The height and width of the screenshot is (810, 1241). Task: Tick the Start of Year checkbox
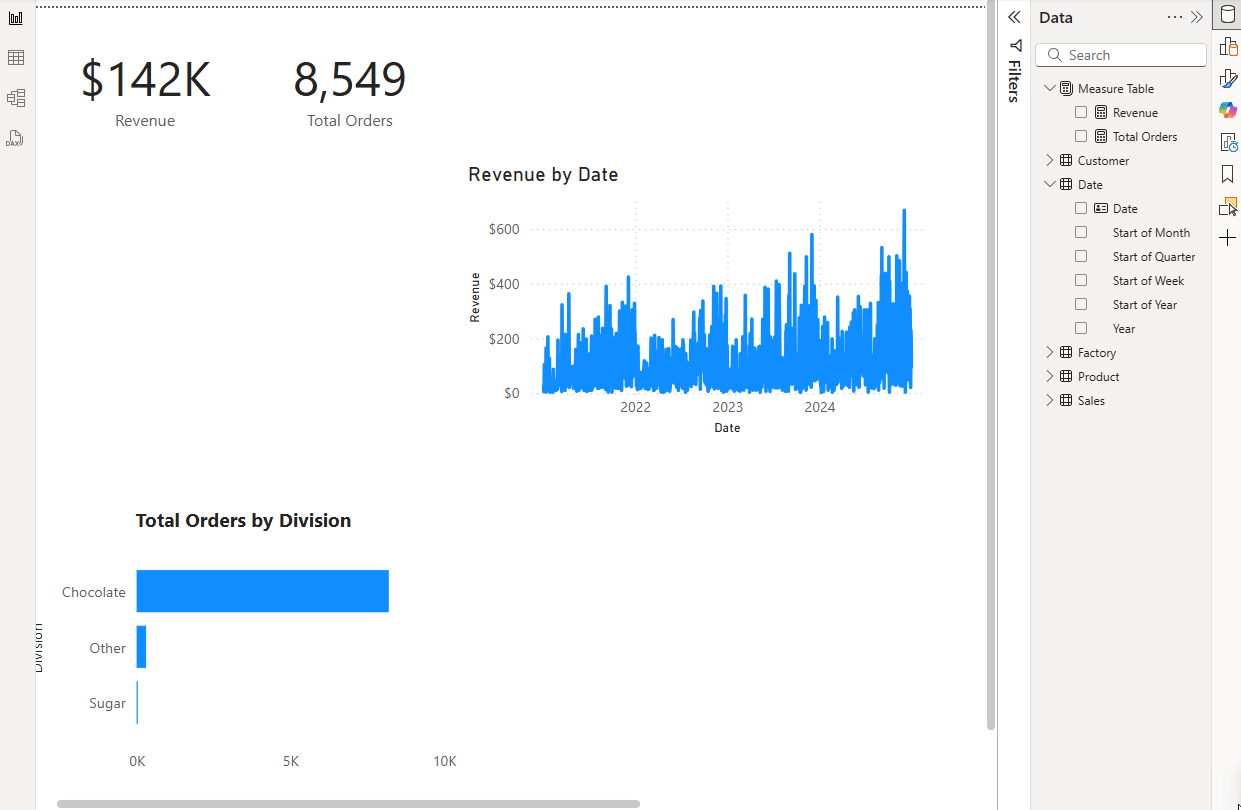[1081, 305]
